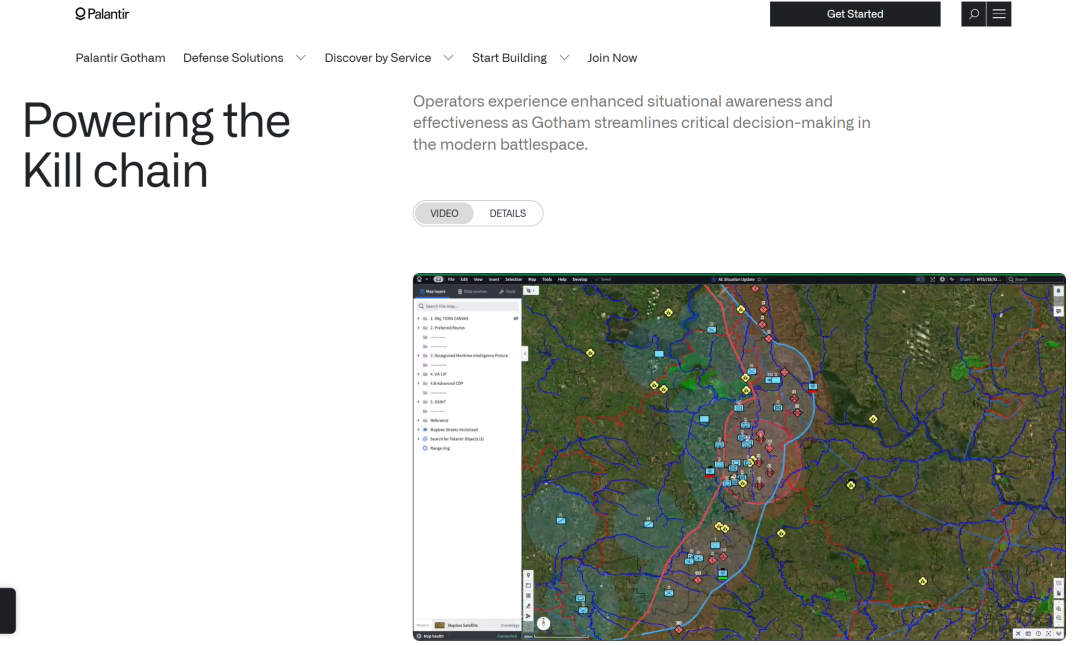Open the File menu in Gotham app
This screenshot has width=1080, height=646.
[451, 280]
